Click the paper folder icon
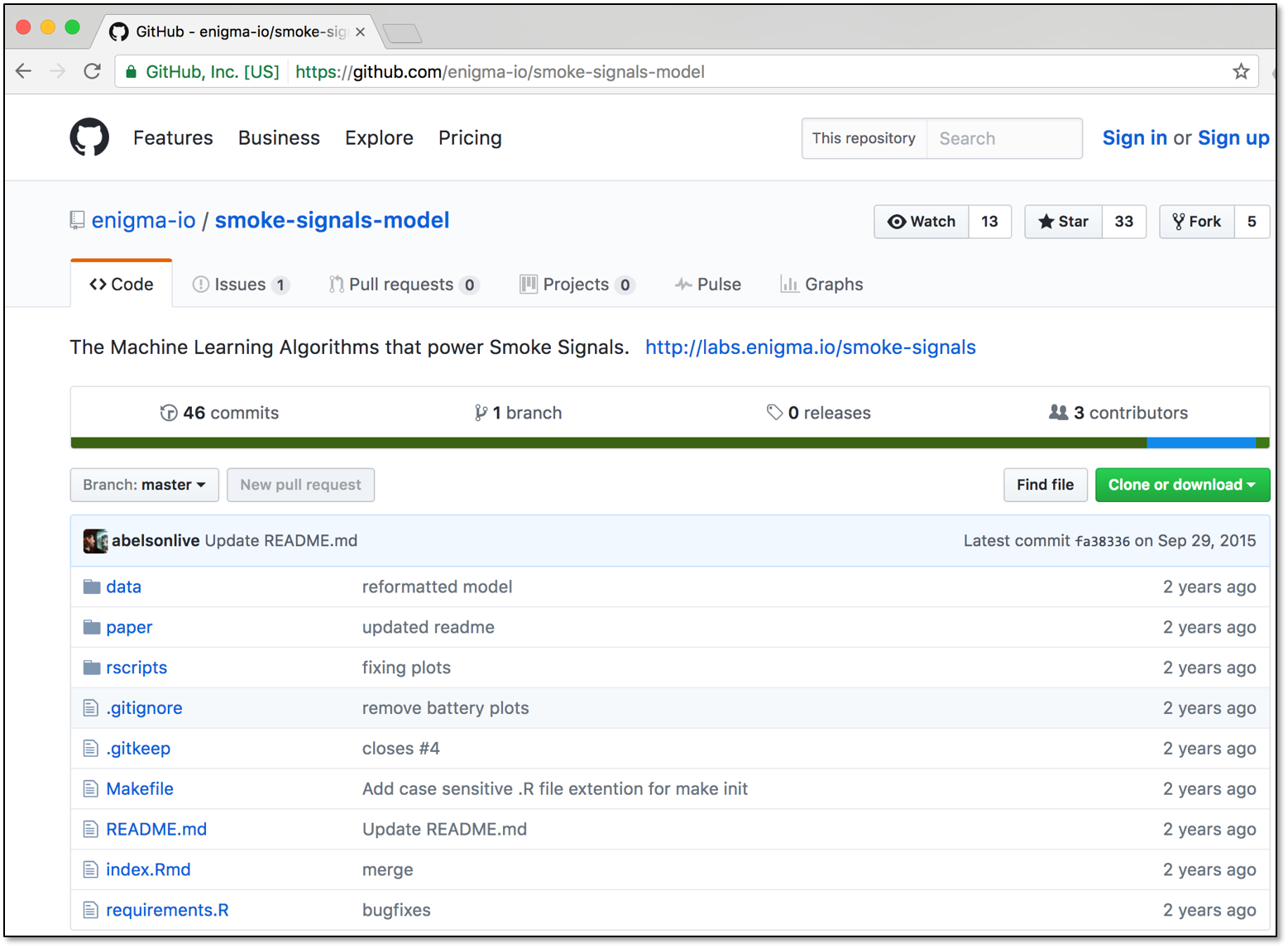 pos(92,628)
